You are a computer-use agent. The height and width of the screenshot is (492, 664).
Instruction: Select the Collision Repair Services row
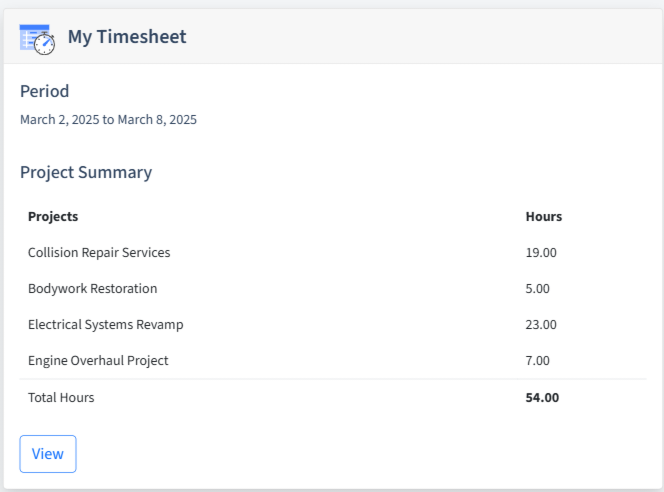[333, 252]
